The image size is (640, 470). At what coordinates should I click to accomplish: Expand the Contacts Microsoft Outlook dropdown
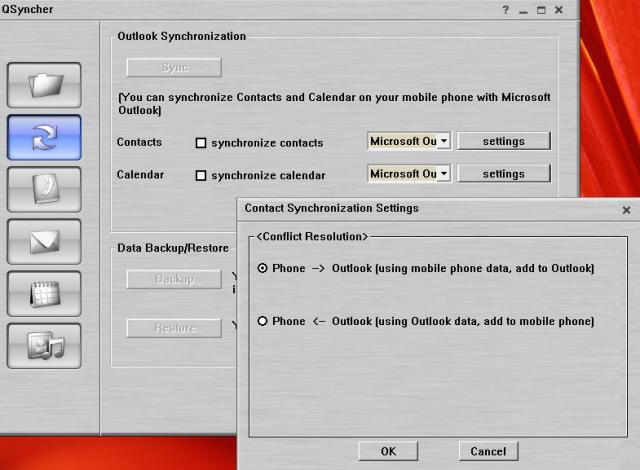click(x=444, y=141)
